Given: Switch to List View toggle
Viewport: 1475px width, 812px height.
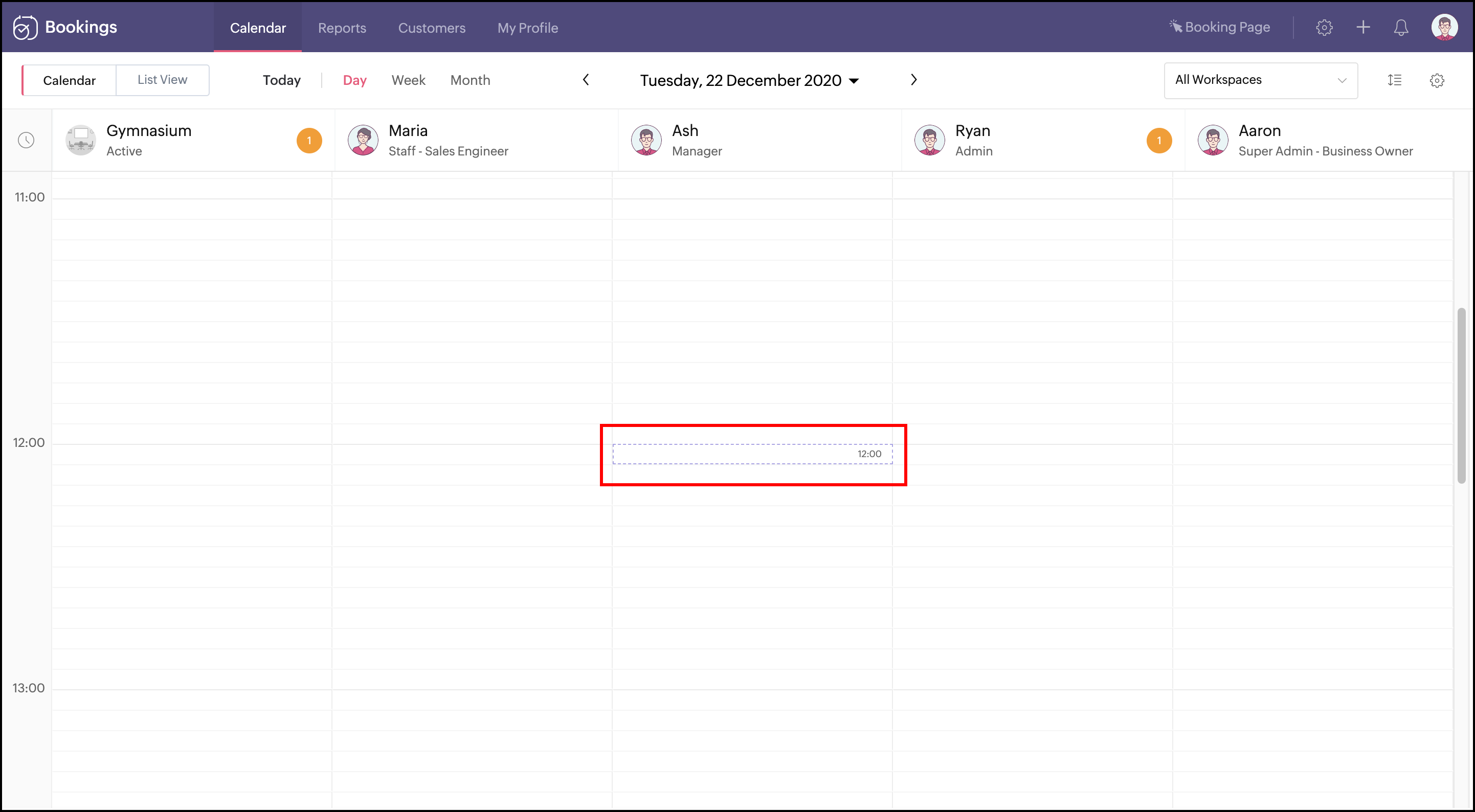Looking at the screenshot, I should click(x=162, y=80).
